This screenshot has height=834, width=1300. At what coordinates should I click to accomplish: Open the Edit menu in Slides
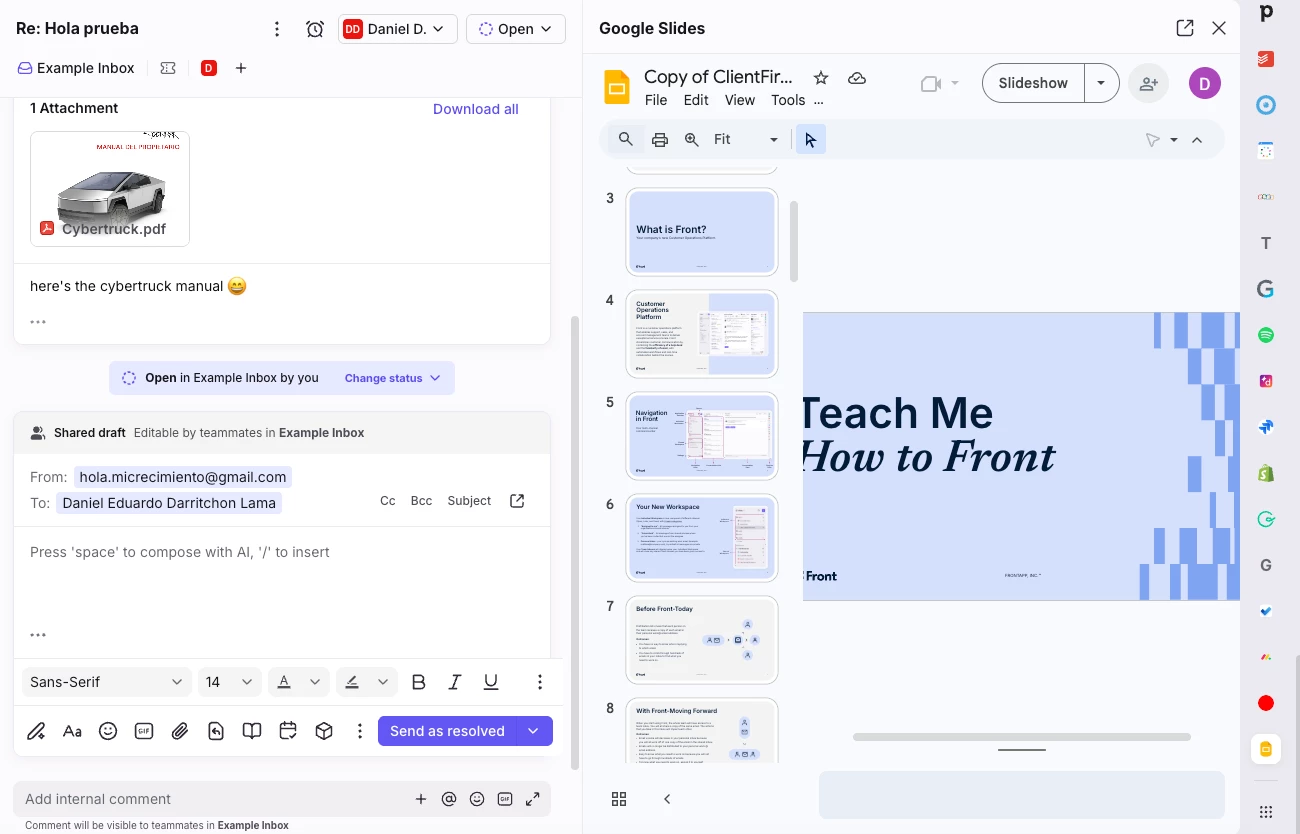click(696, 100)
